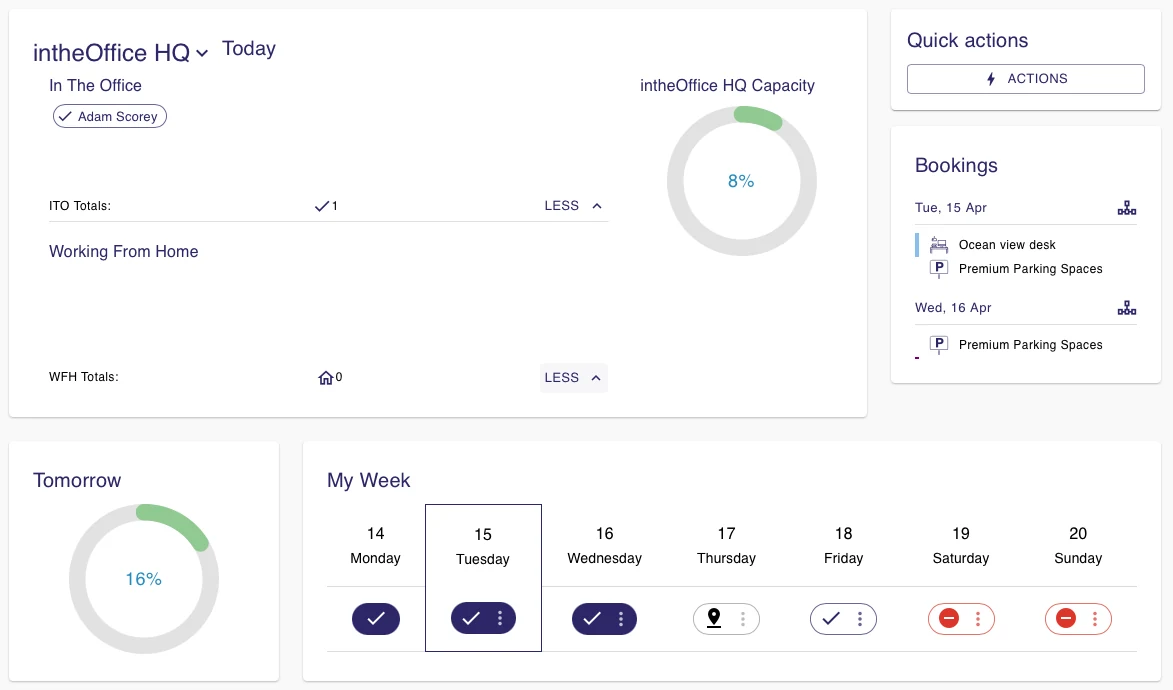The width and height of the screenshot is (1173, 690).
Task: Select the 14 Monday day header
Action: [x=376, y=546]
